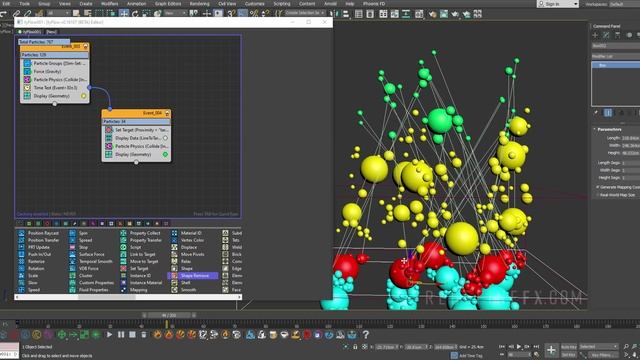Select the Instance Material operator
640x360 pixels.
tap(142, 283)
